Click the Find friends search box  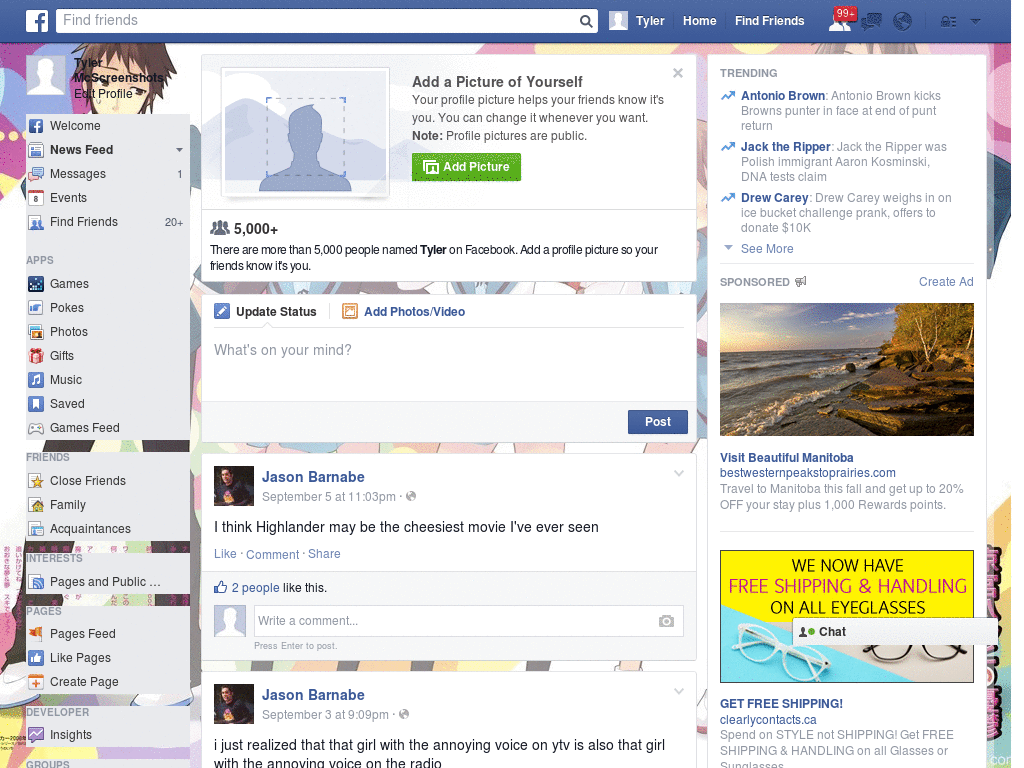coord(318,20)
